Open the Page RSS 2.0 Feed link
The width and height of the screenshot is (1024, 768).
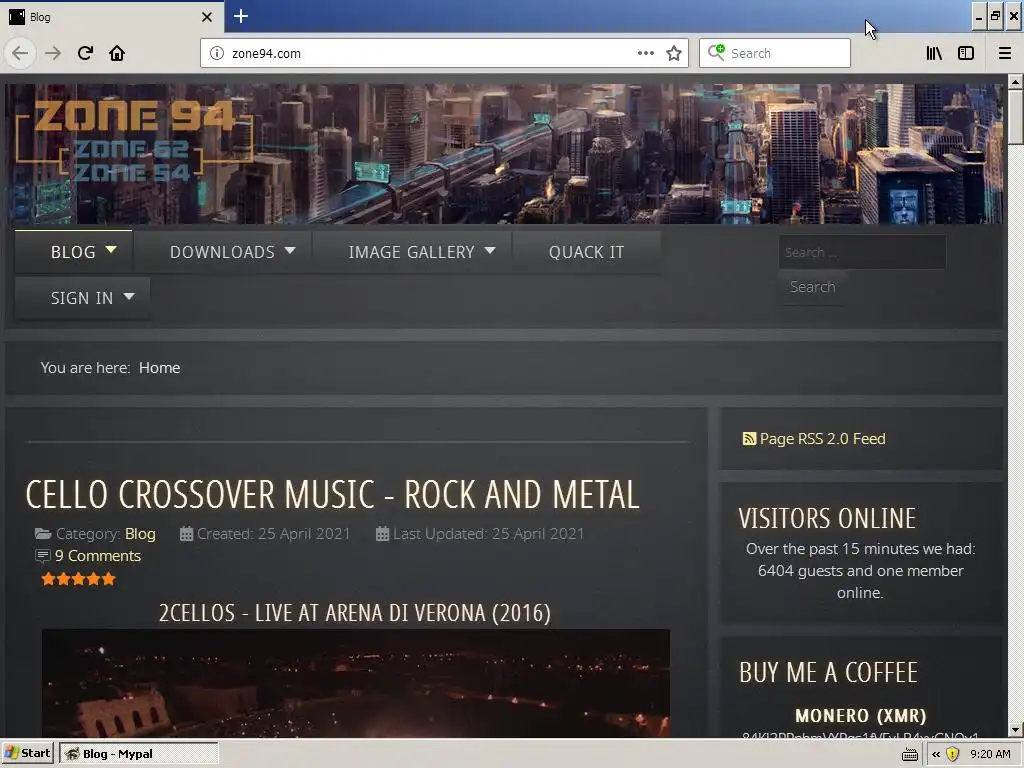coord(822,439)
